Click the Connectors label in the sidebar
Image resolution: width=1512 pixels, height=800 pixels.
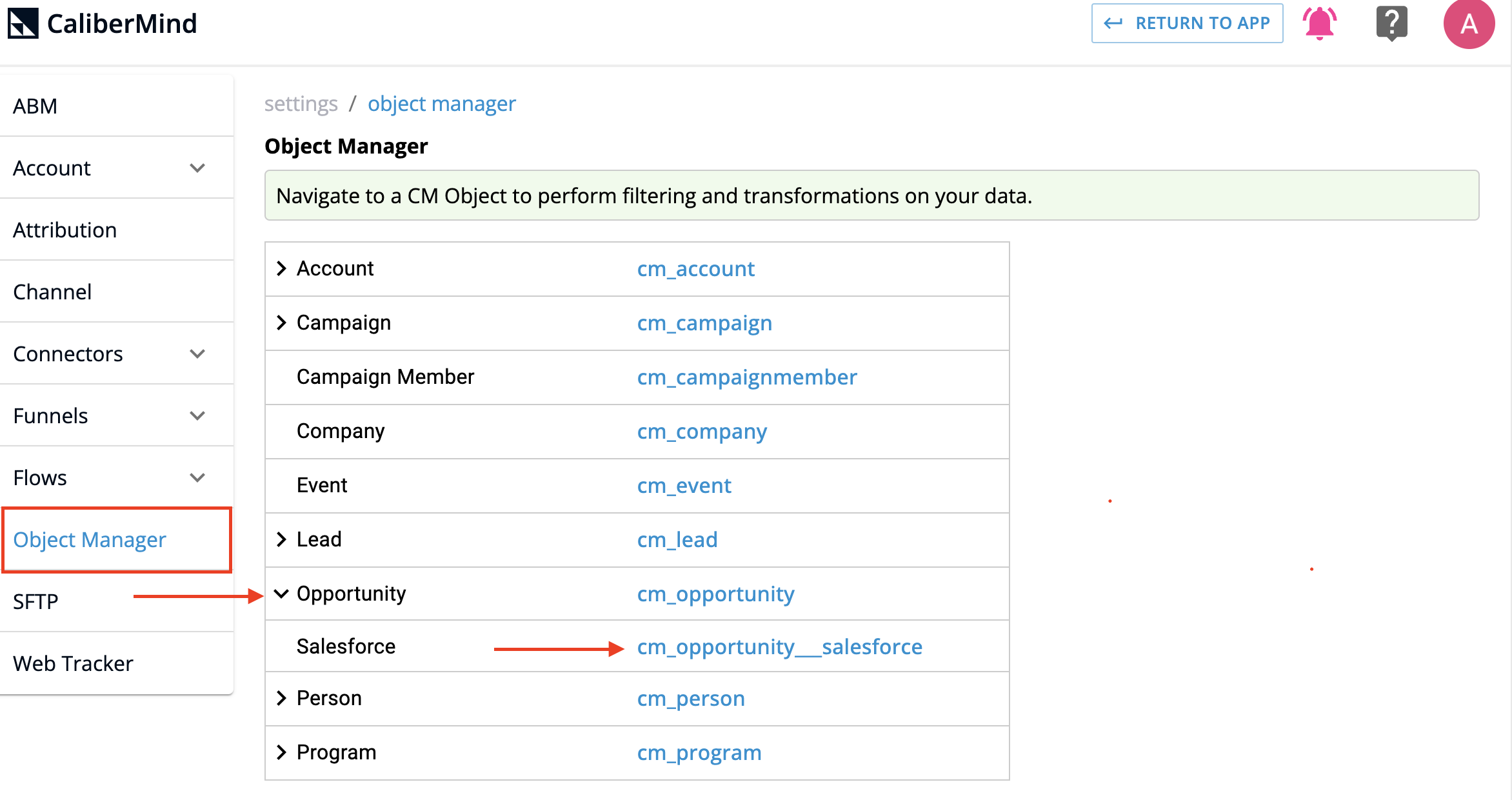[68, 354]
